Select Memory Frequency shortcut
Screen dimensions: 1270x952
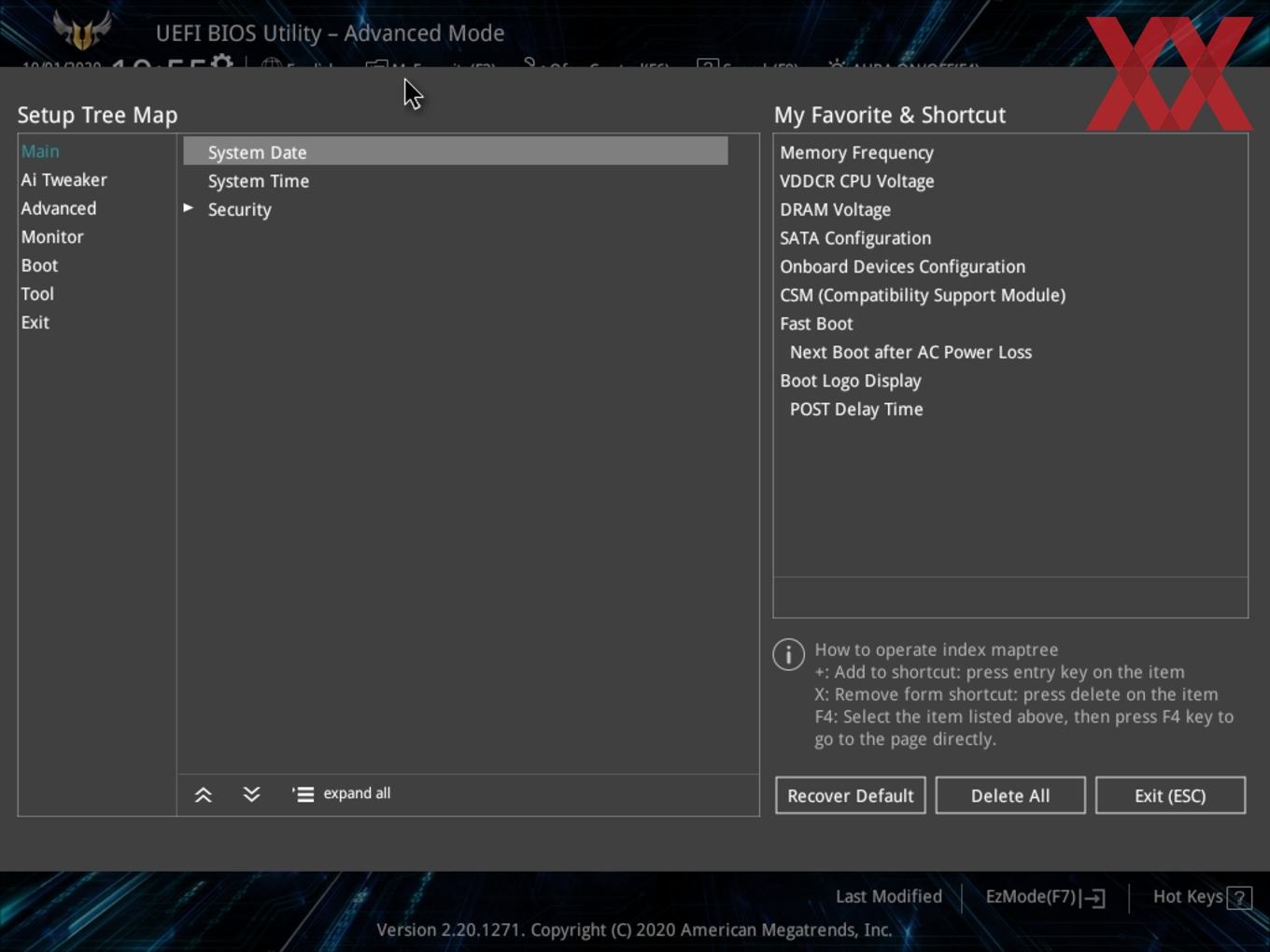click(856, 152)
